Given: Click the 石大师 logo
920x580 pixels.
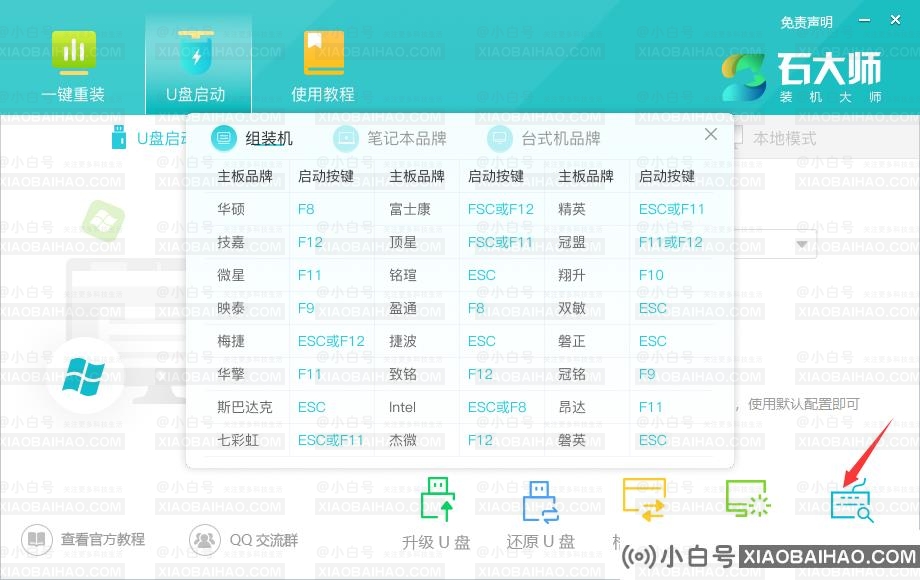Looking at the screenshot, I should tap(801, 76).
